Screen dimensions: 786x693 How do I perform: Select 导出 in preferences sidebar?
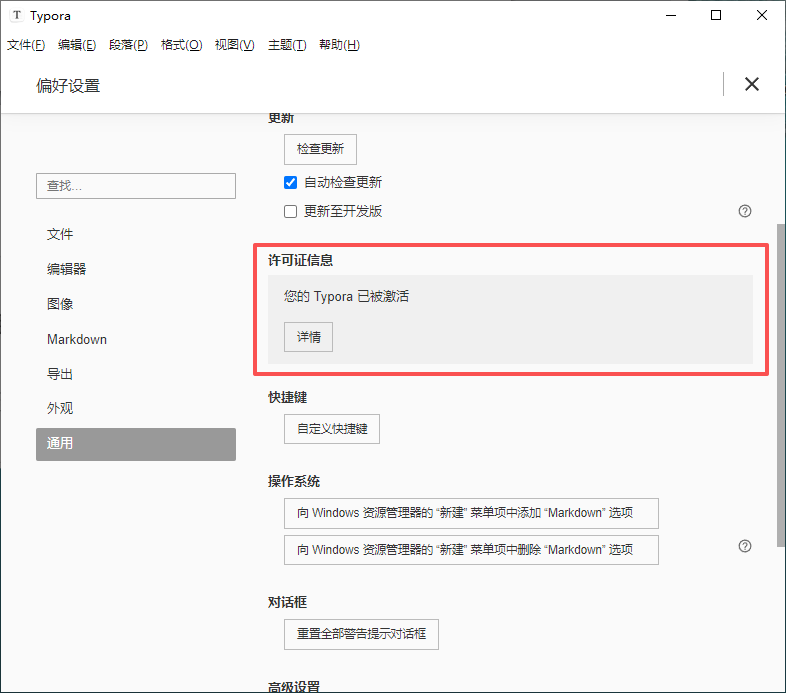136,374
